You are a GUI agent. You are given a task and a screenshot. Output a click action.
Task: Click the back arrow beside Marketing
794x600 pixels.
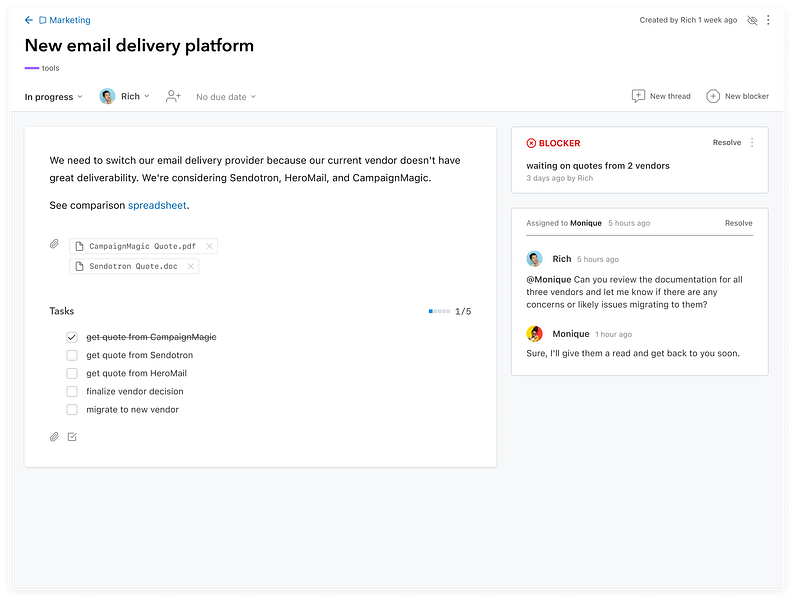pos(29,20)
